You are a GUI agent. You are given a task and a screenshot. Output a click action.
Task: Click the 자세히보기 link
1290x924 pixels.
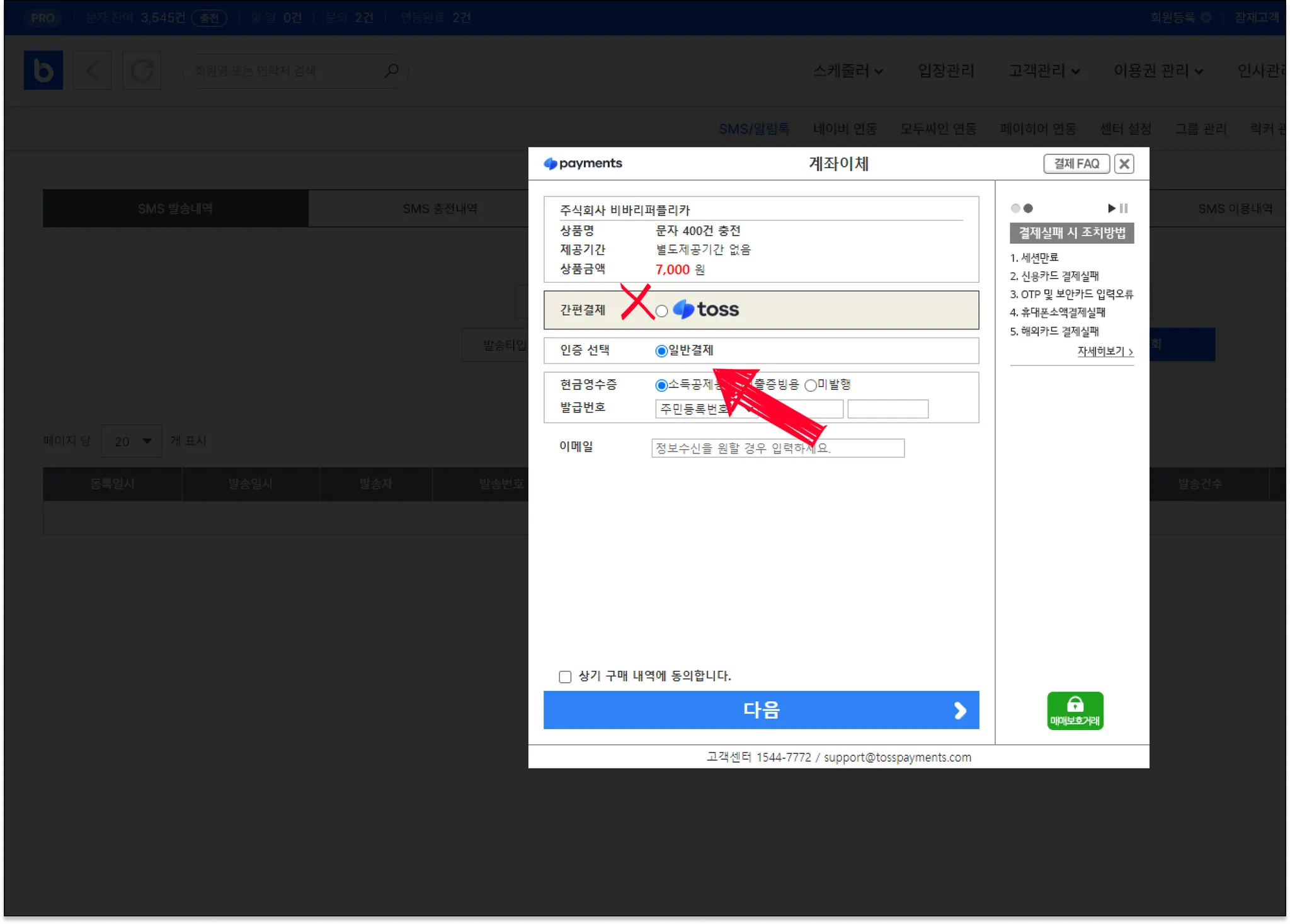tap(1105, 351)
